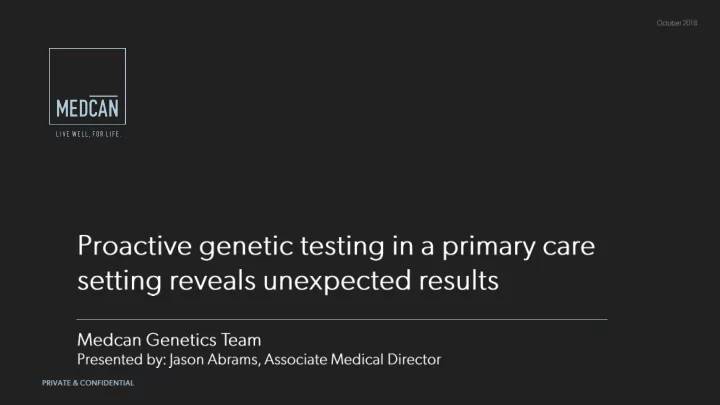The height and width of the screenshot is (405, 720).
Task: Click the 'PRIVATE & CONFIDENTIAL' footer
Action: 88,383
